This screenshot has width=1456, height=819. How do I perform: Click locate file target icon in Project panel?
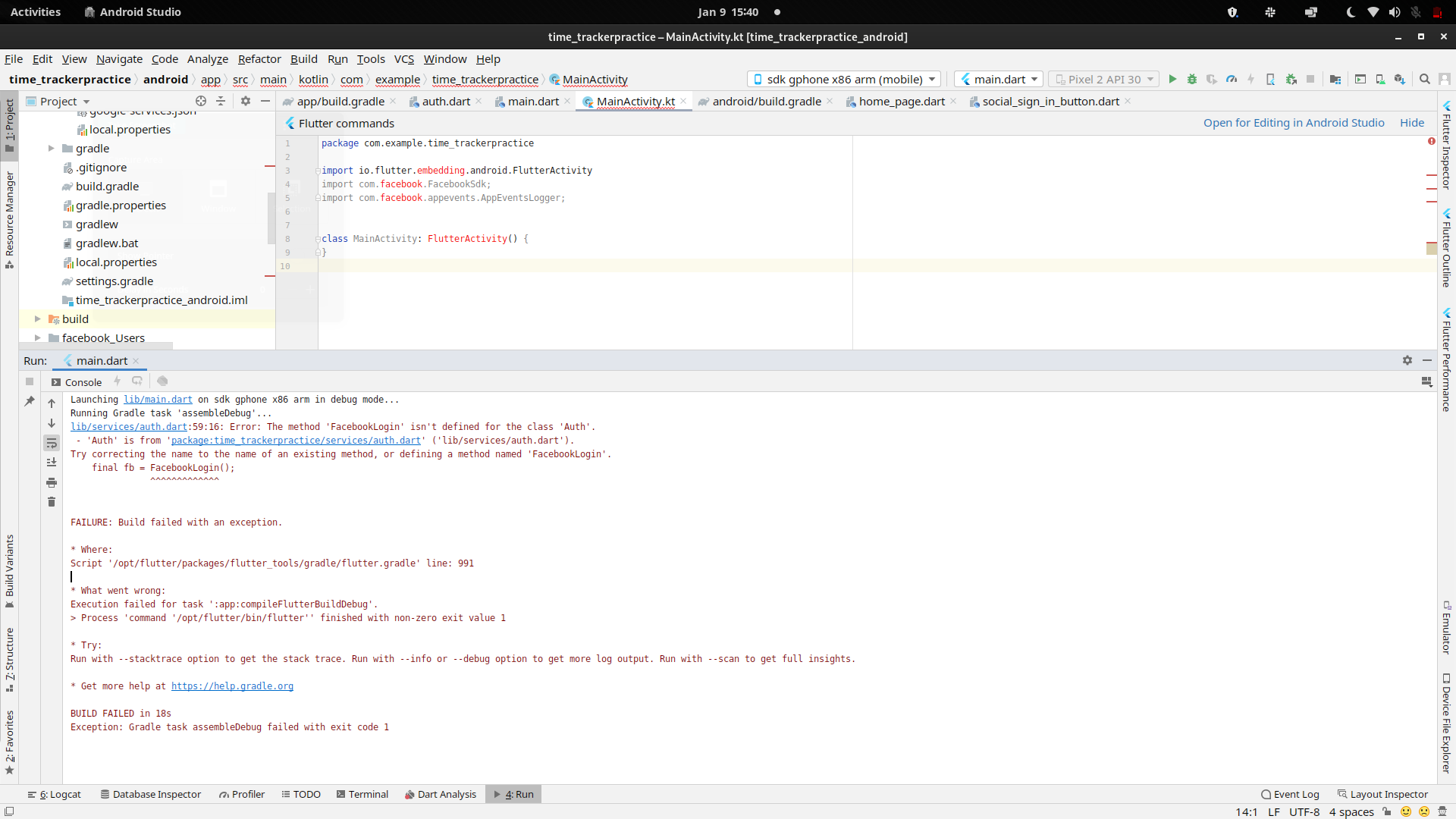(x=201, y=101)
